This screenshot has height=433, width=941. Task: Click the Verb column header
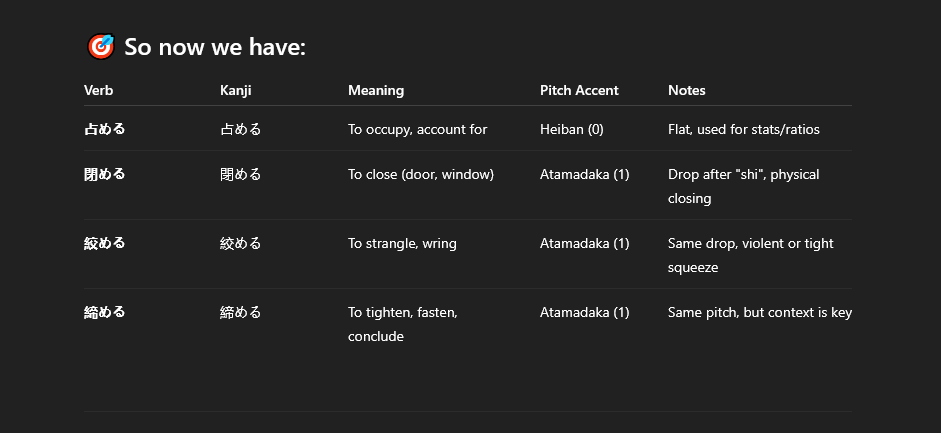click(98, 91)
